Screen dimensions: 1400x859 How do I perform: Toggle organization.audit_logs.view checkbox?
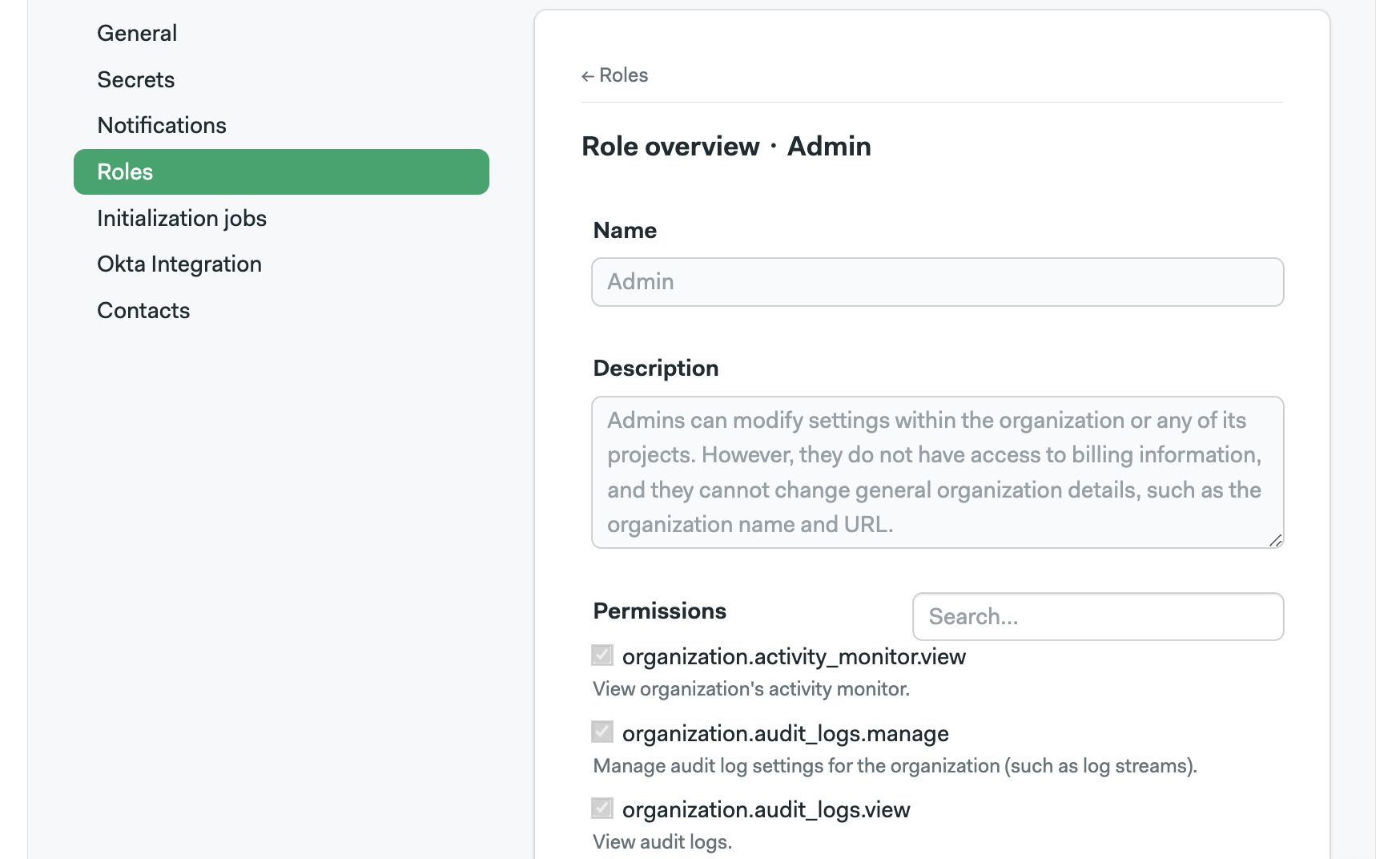602,808
